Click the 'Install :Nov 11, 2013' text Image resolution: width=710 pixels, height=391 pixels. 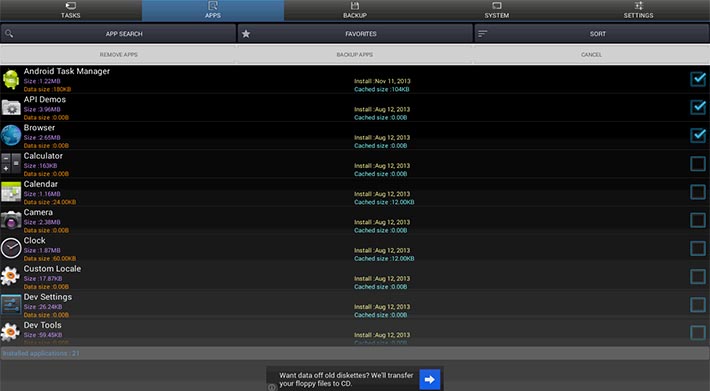click(382, 81)
